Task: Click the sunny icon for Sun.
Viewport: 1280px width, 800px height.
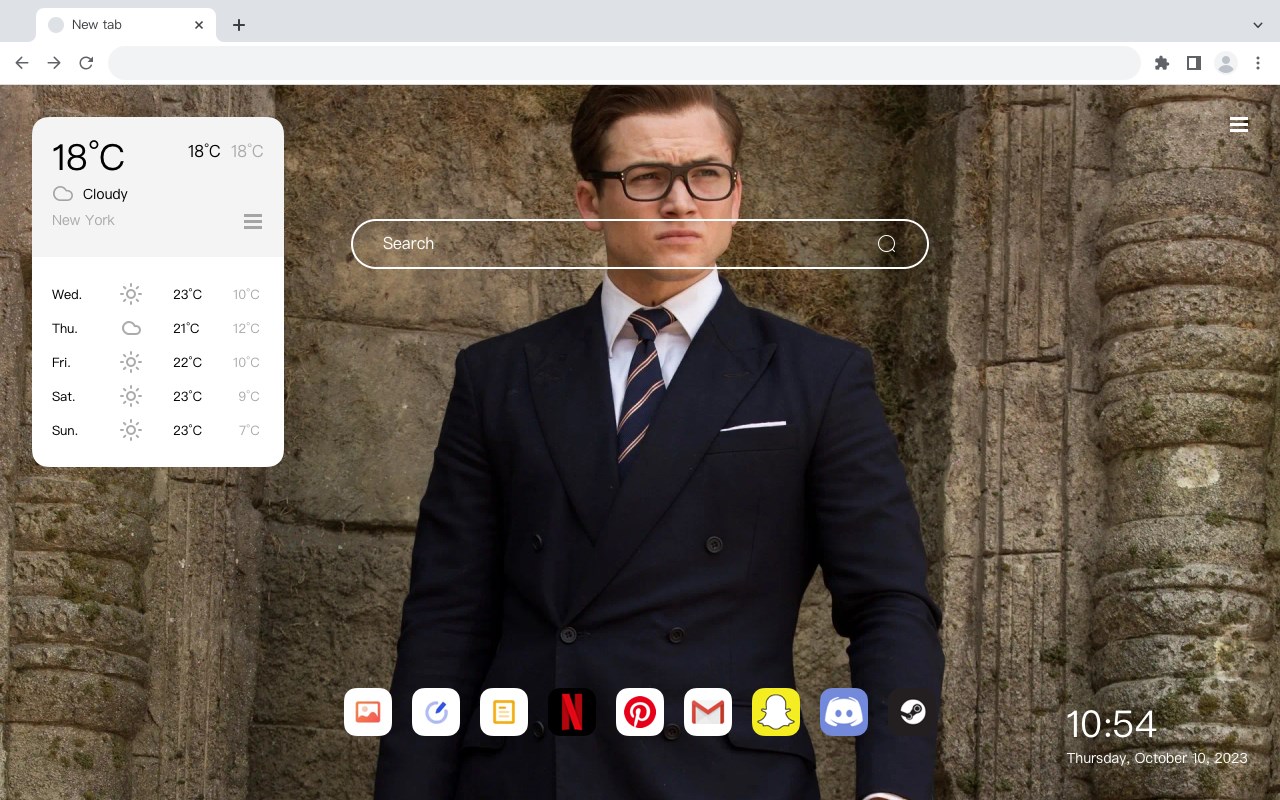Action: tap(131, 430)
